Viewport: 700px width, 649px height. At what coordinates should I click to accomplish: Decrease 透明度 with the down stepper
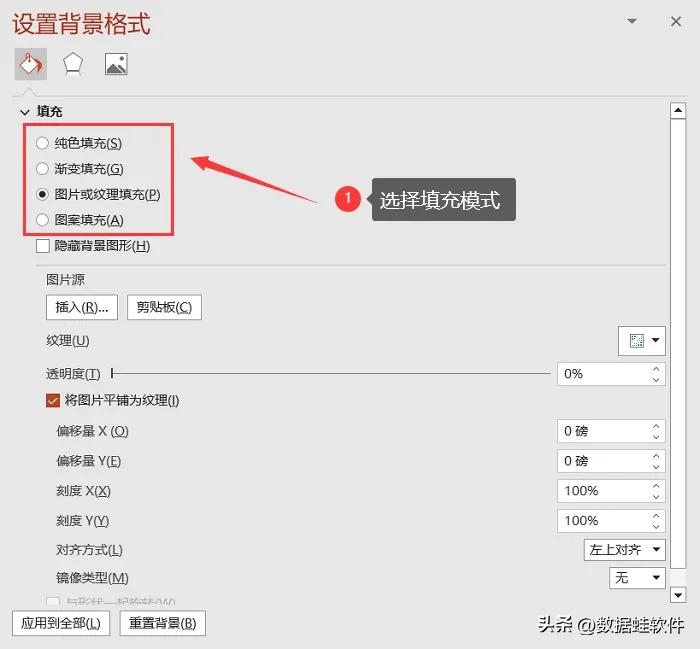point(656,380)
